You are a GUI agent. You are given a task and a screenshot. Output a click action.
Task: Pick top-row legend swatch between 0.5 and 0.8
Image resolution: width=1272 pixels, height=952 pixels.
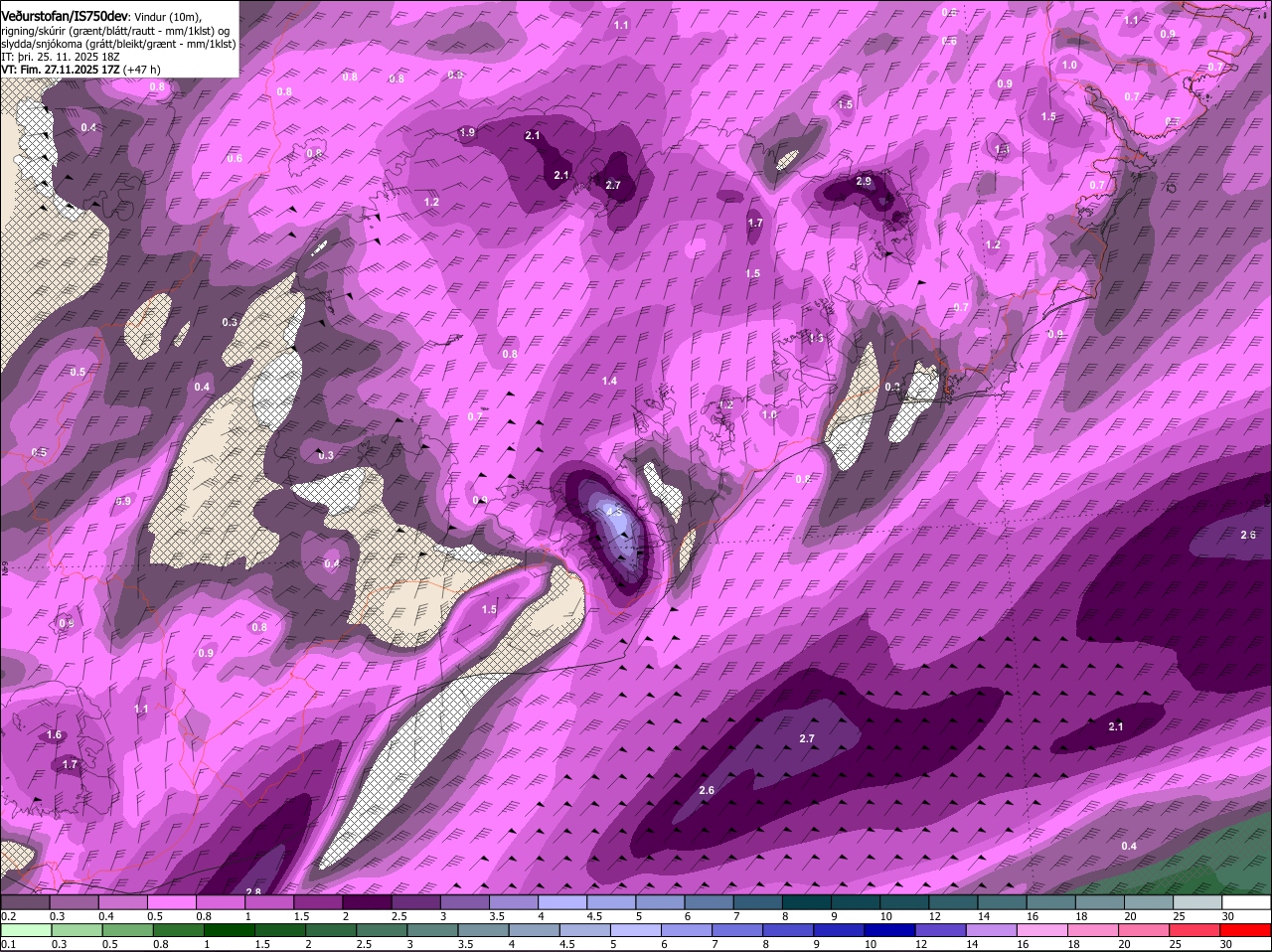[171, 902]
